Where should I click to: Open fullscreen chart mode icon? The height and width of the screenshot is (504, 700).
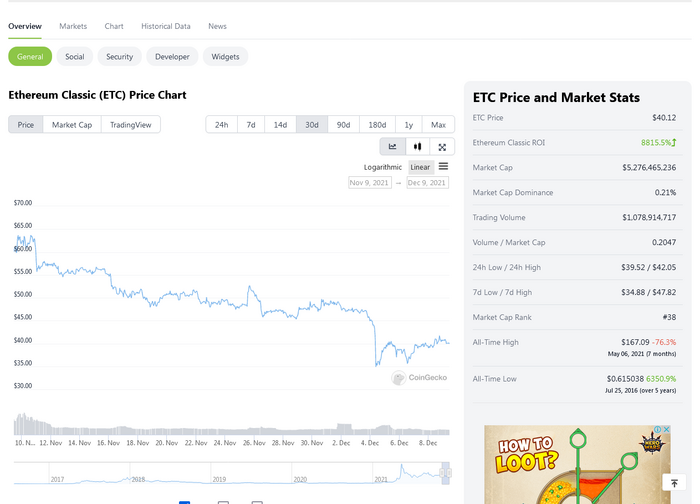pos(441,146)
